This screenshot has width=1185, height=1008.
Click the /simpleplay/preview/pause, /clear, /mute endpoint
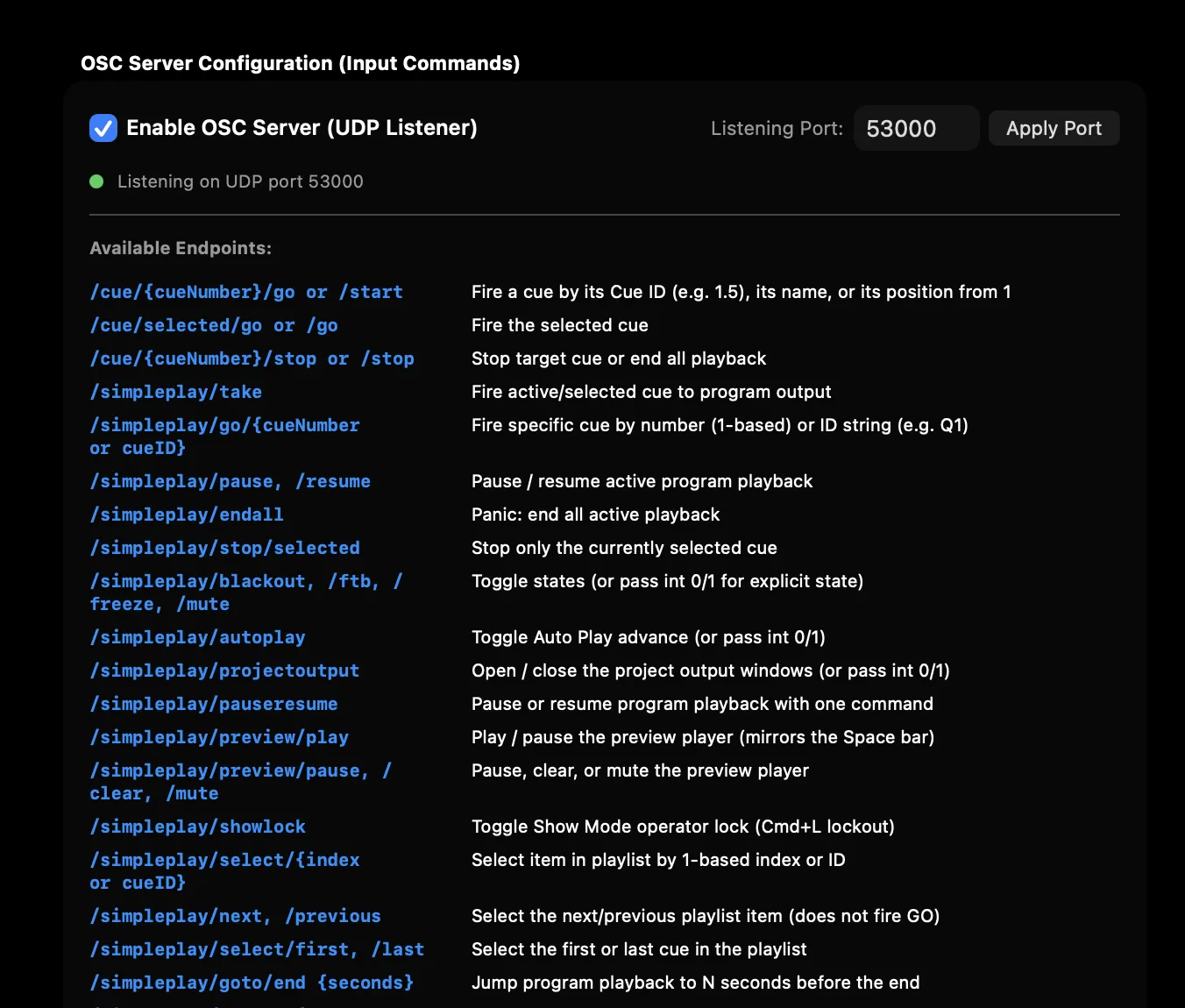coord(241,782)
